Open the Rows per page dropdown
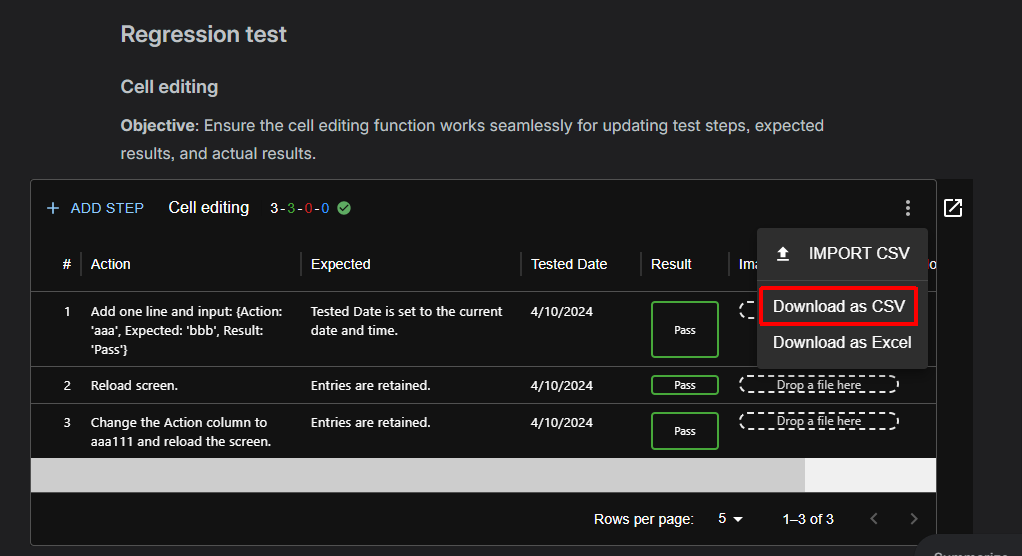This screenshot has height=556, width=1022. (731, 519)
